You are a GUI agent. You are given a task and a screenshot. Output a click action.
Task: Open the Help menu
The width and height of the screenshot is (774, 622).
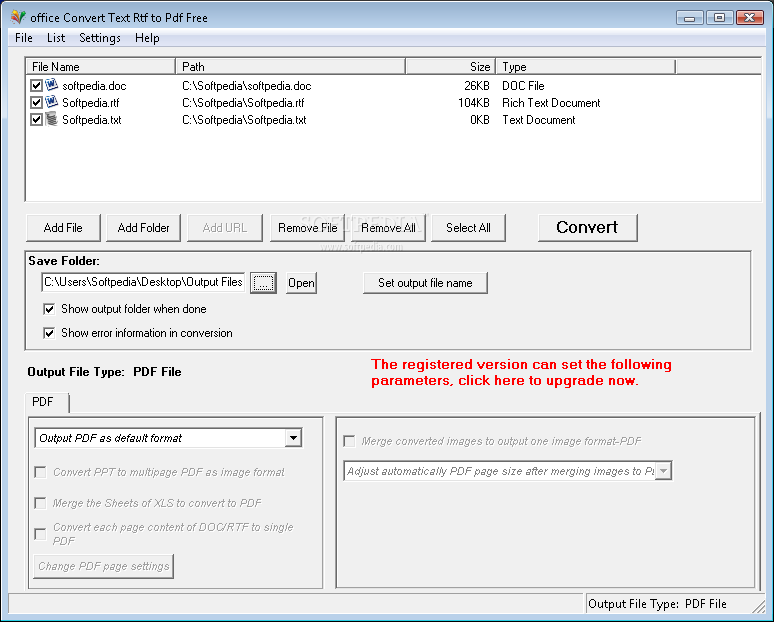[147, 38]
